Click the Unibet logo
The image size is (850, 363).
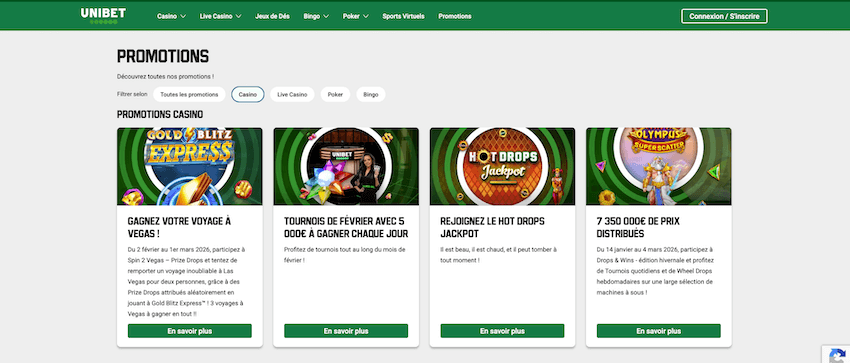pyautogui.click(x=103, y=16)
